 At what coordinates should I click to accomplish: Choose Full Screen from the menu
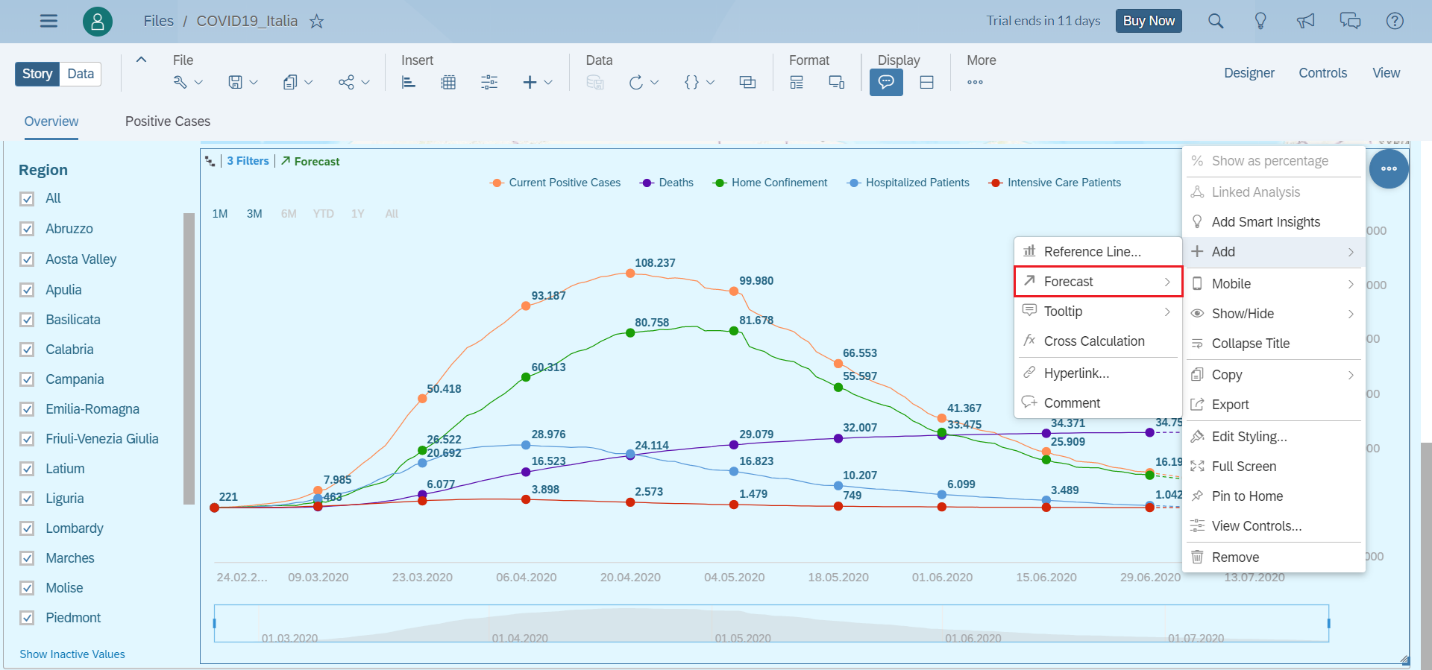1273,466
